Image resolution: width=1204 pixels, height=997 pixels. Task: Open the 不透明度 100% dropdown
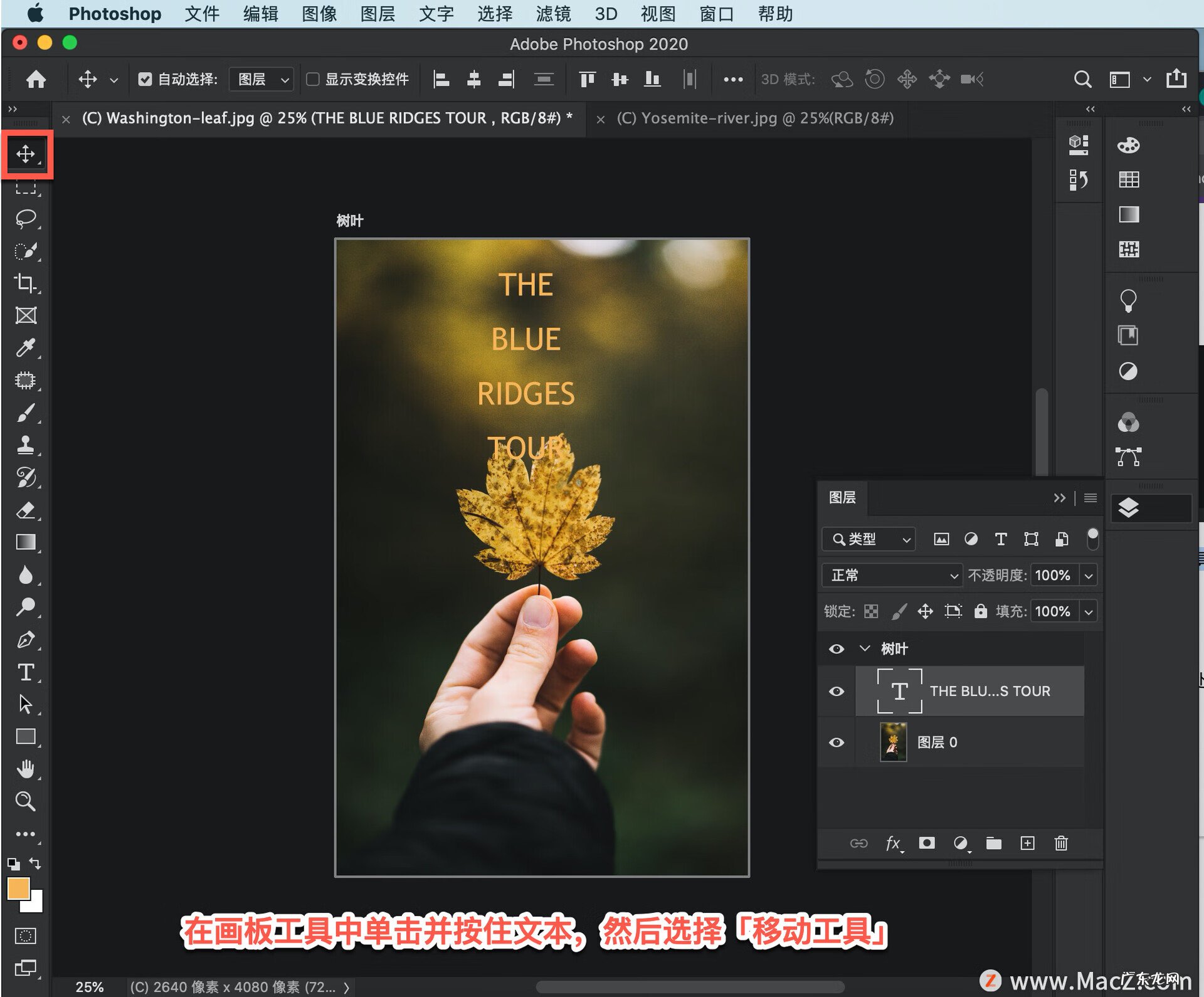click(1089, 575)
